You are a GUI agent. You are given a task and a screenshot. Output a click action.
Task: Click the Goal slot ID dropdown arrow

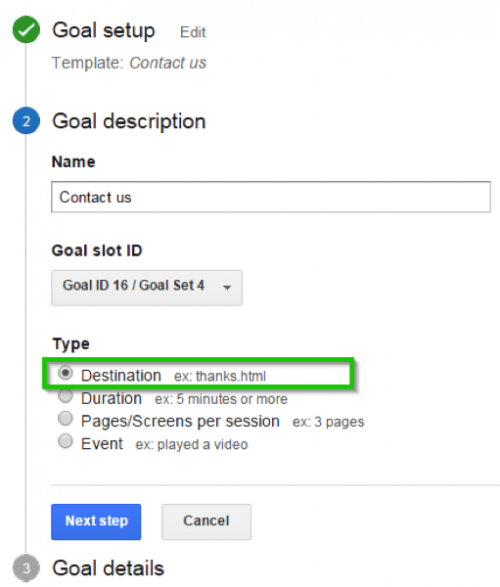coord(227,288)
